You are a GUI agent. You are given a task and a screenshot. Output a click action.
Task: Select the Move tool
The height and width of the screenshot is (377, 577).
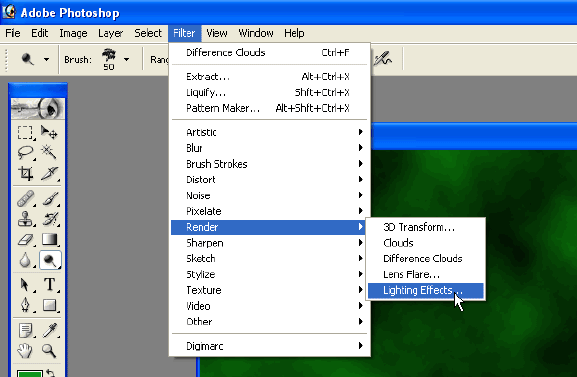pos(49,133)
